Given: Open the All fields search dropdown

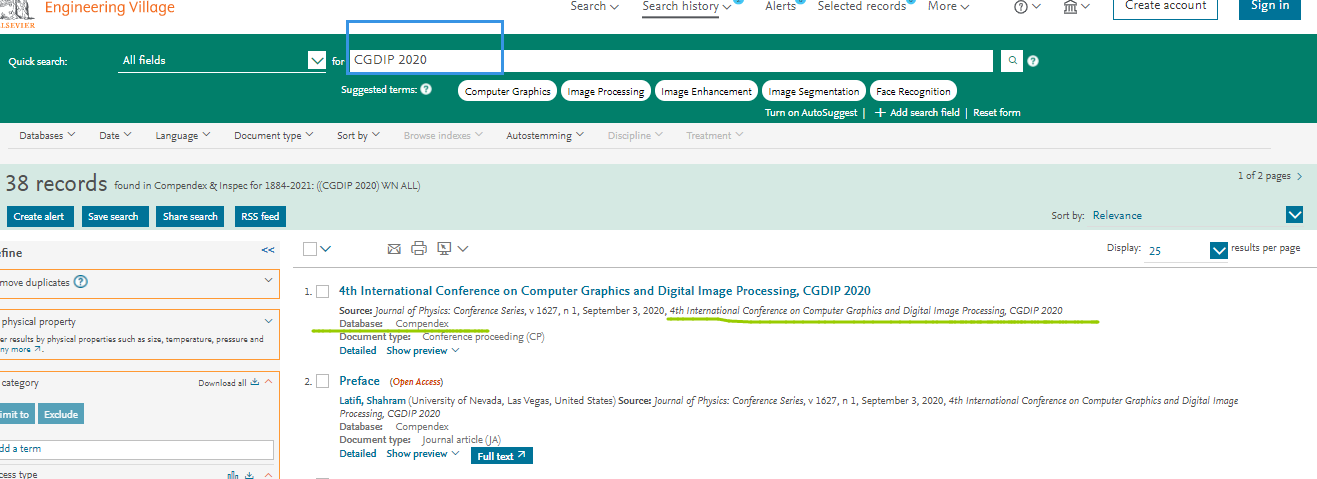Looking at the screenshot, I should click(316, 61).
